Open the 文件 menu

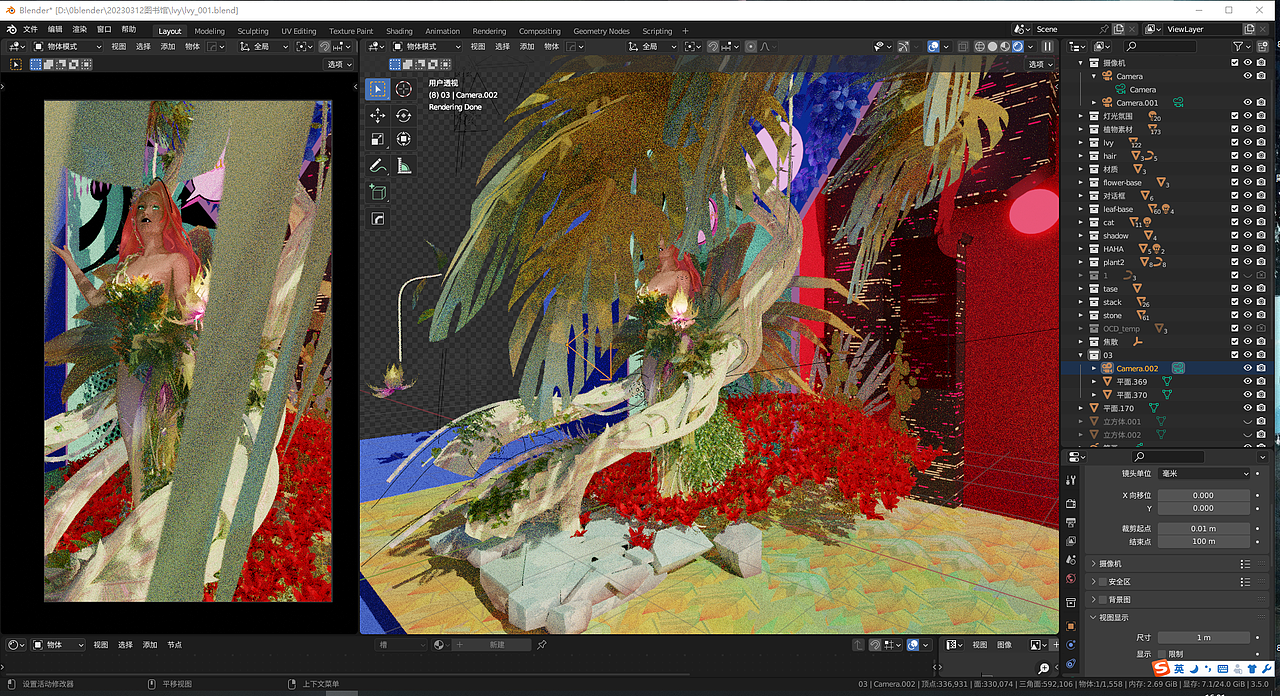30,30
